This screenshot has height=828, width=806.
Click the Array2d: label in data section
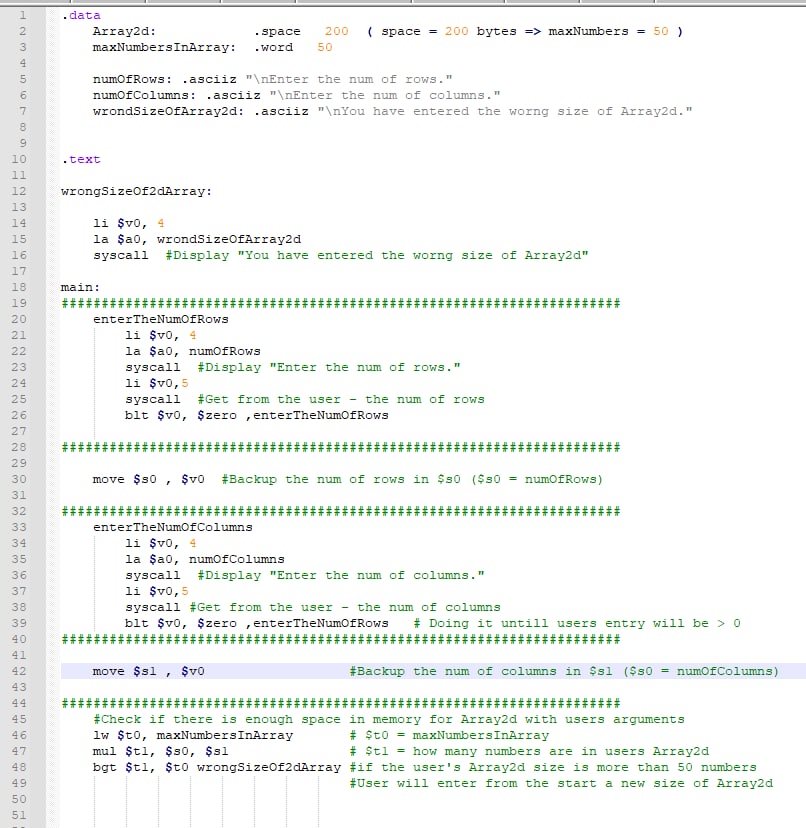tap(124, 31)
